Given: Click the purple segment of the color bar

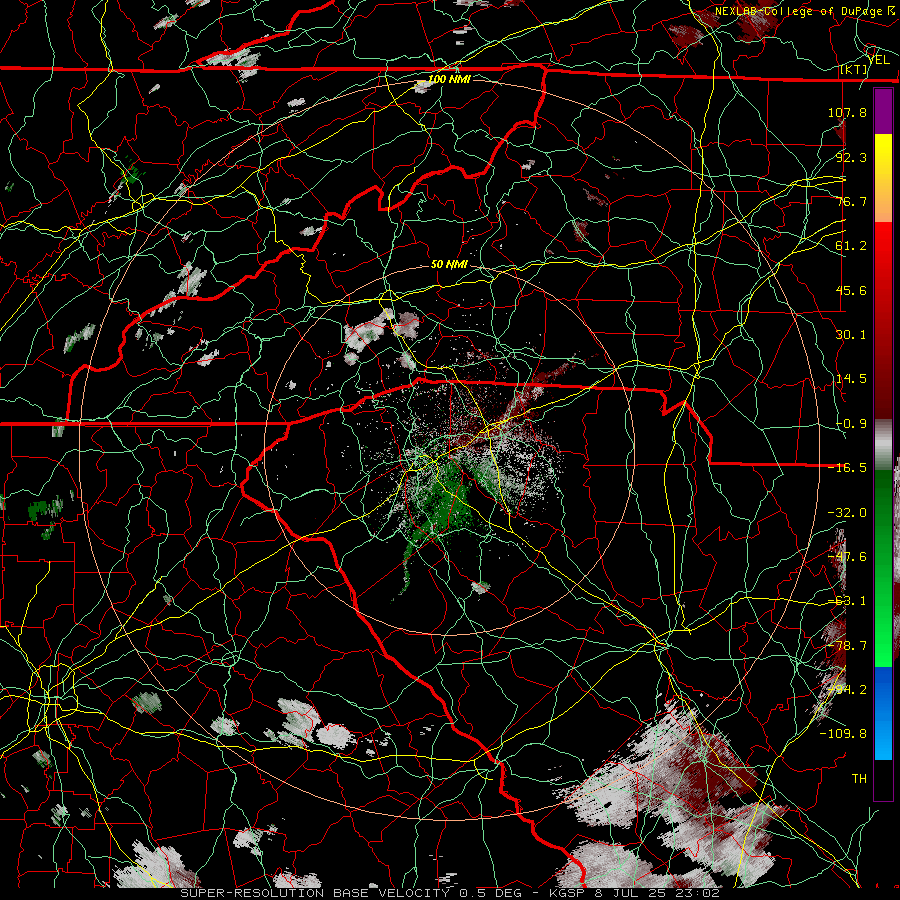Looking at the screenshot, I should point(883,112).
